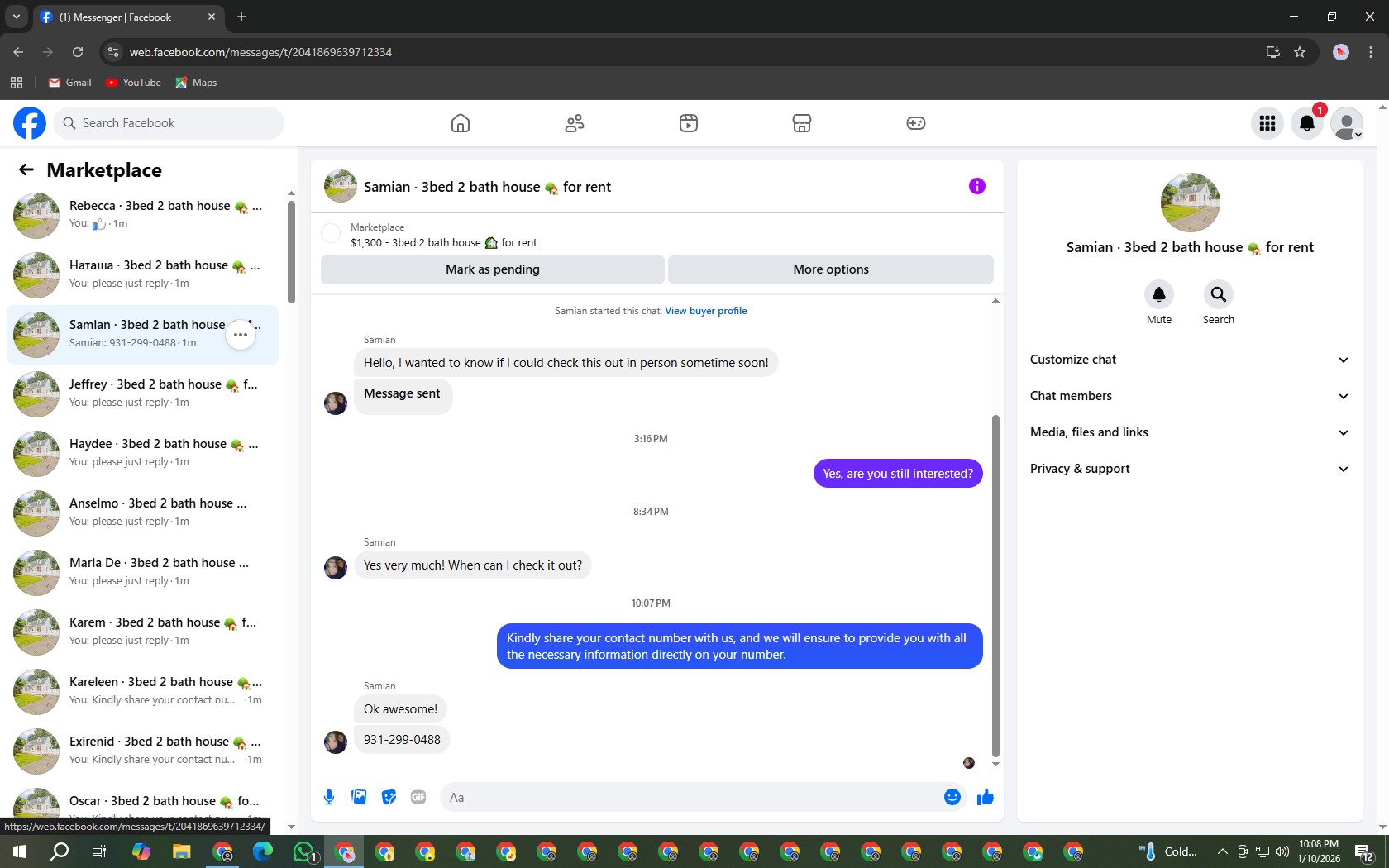
Task: Open the Haydee conversation
Action: 142,454
